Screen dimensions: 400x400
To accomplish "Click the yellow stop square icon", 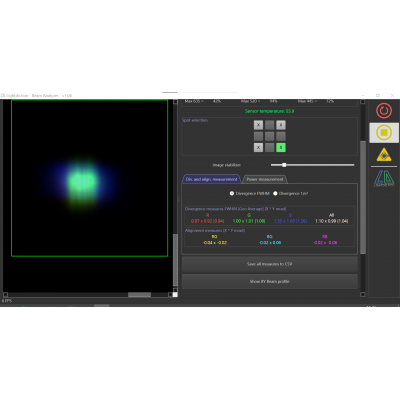I will [x=384, y=133].
